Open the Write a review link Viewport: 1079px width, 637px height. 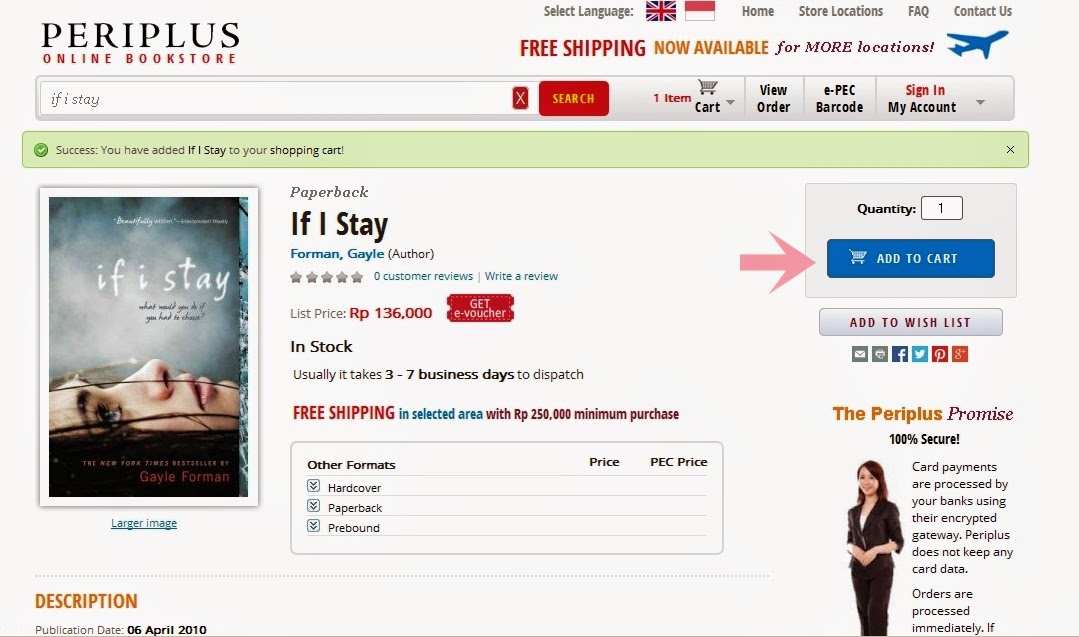521,276
